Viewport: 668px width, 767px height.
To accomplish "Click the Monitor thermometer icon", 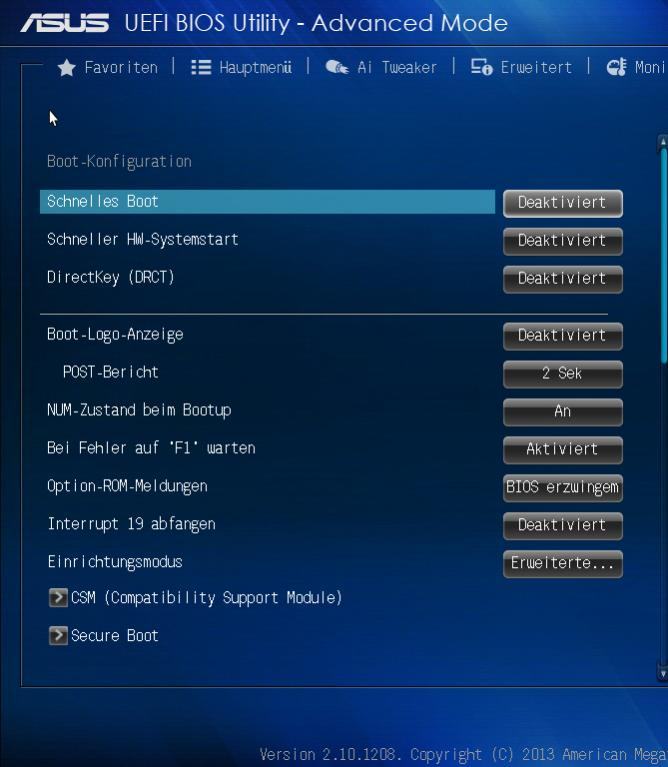I will coord(616,67).
